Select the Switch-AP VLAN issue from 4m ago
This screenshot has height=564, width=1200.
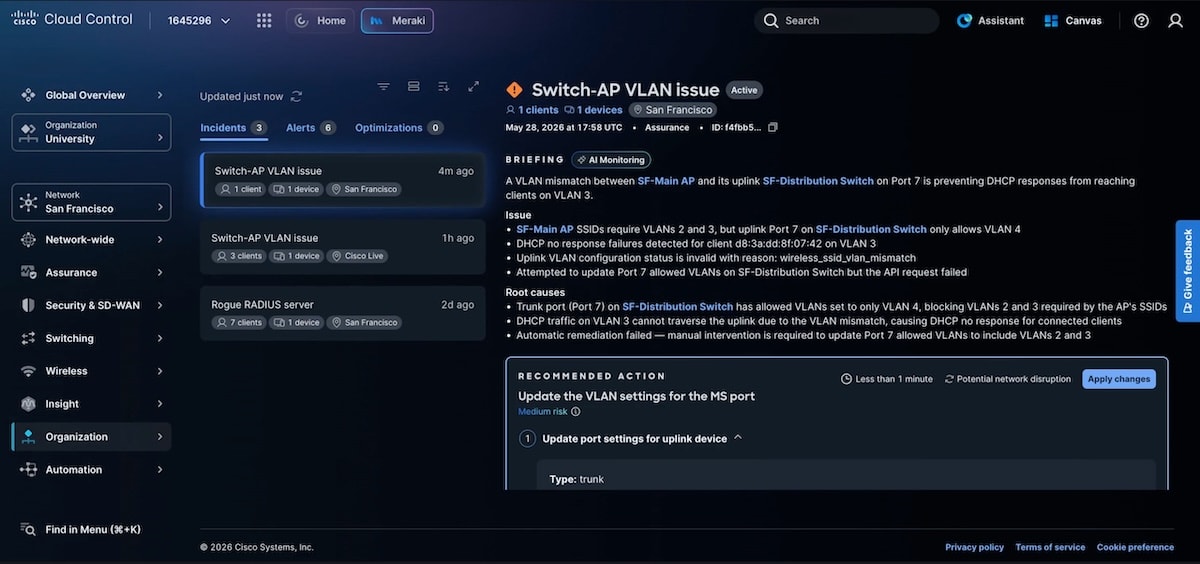pyautogui.click(x=343, y=180)
